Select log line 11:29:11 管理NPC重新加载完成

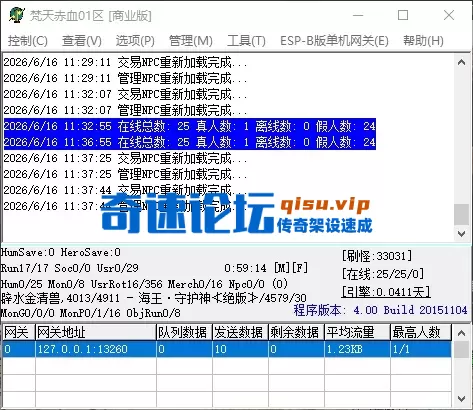[x=125, y=78]
